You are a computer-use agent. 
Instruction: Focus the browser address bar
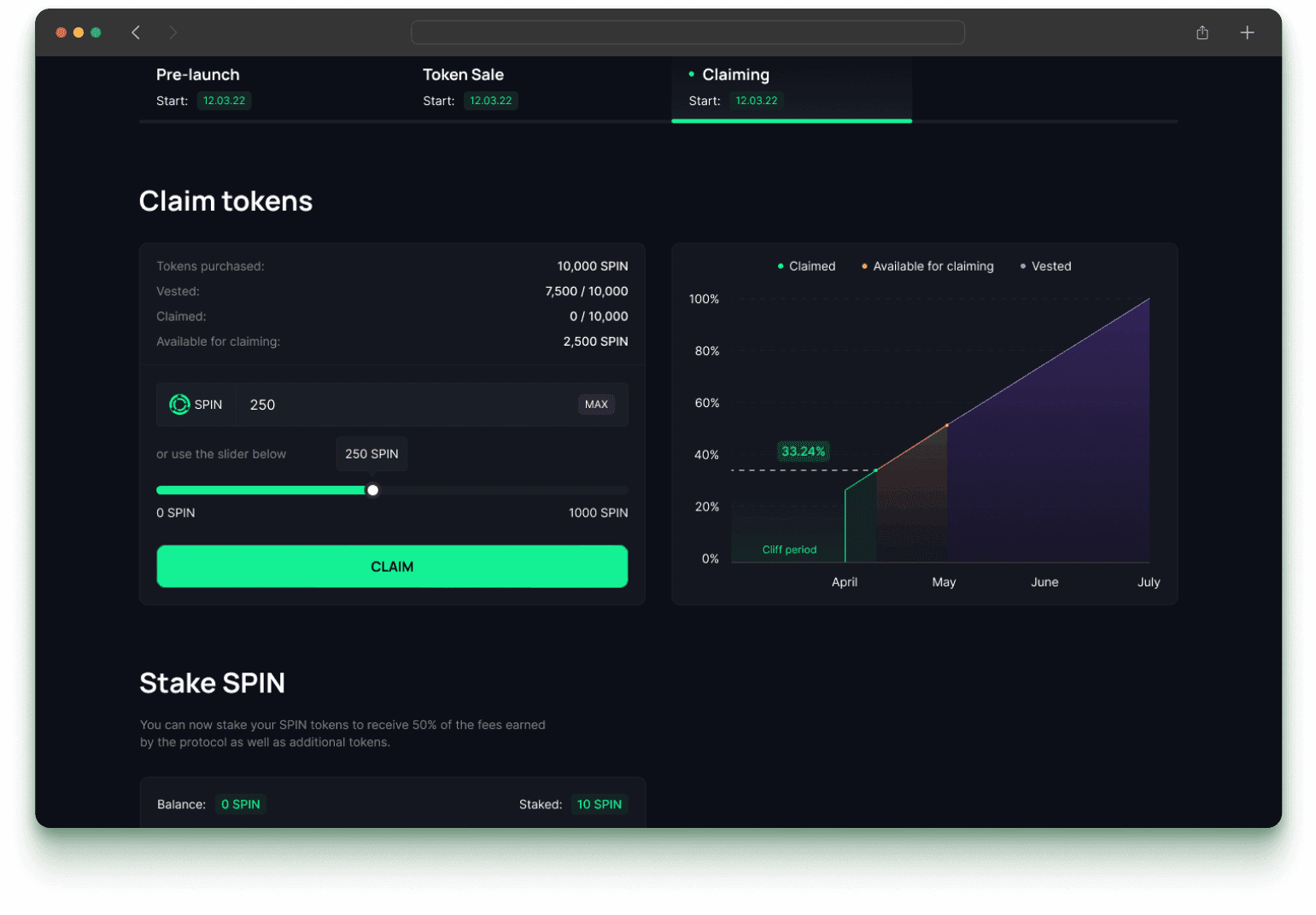click(x=687, y=32)
